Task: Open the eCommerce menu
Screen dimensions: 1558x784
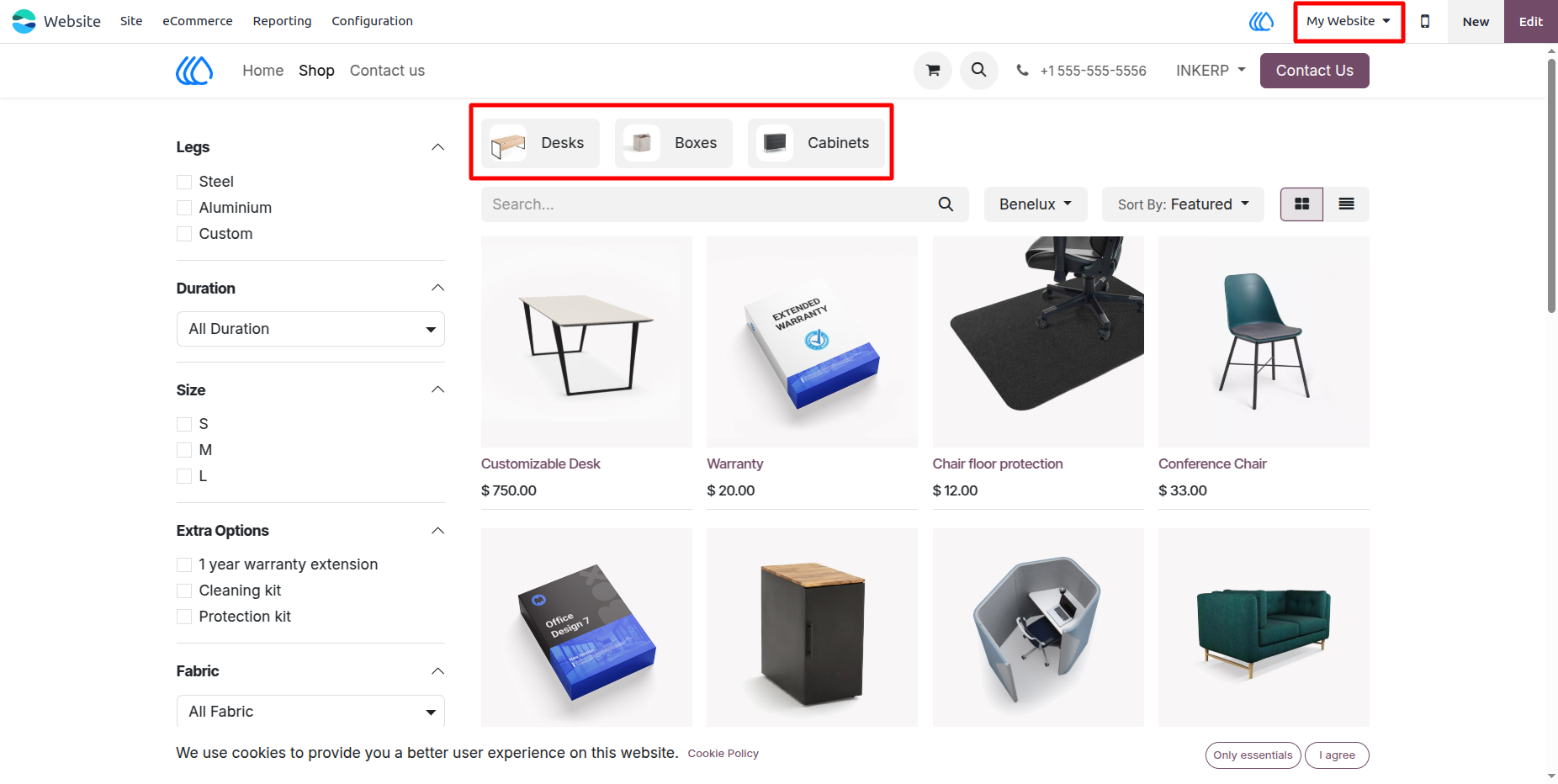Action: click(x=198, y=21)
